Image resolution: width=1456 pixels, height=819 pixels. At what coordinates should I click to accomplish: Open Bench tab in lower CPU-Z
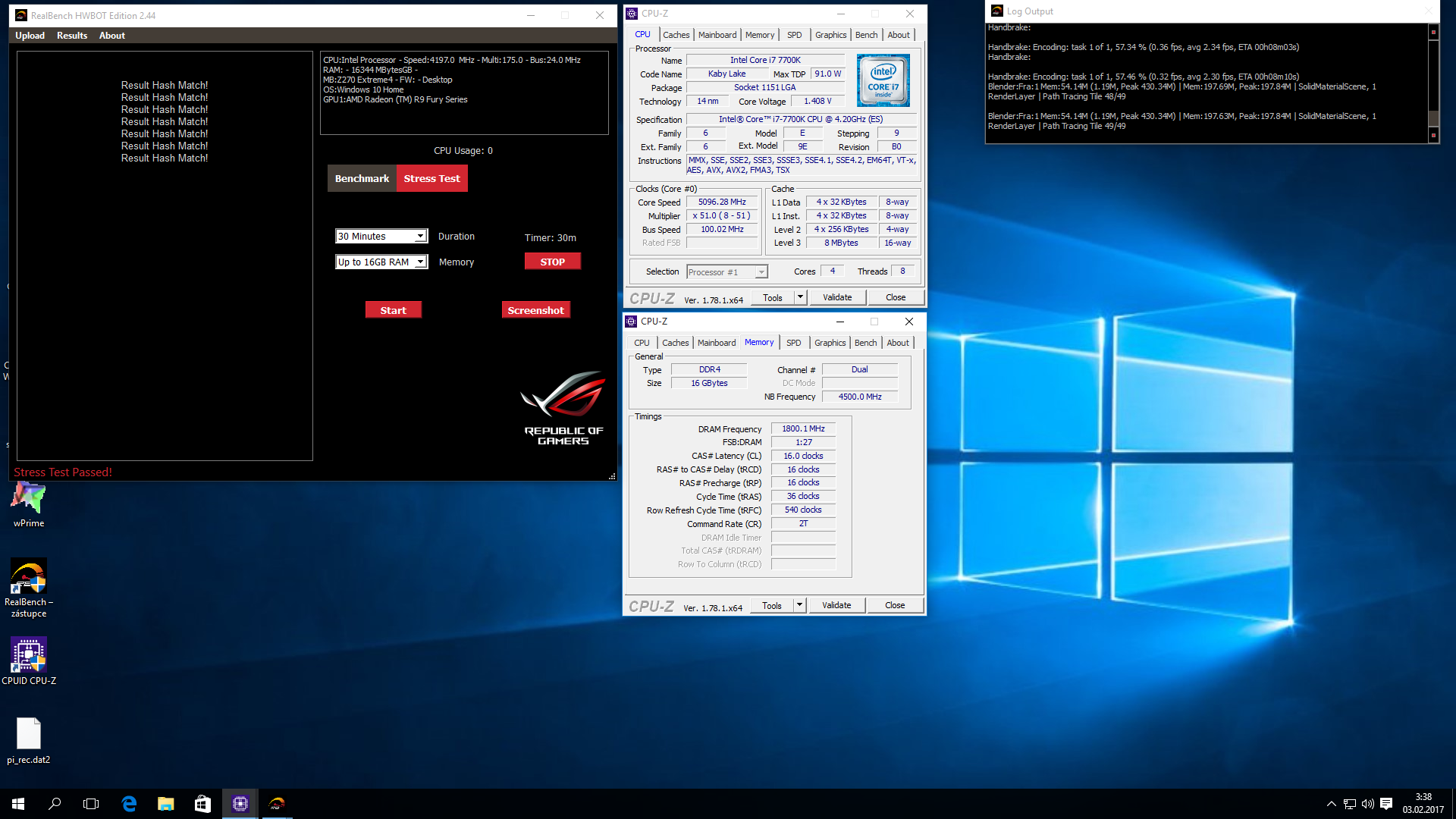pyautogui.click(x=865, y=343)
